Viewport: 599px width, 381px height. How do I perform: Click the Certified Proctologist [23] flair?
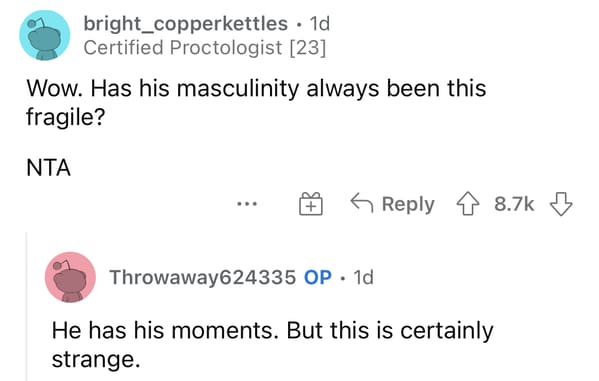(x=205, y=48)
